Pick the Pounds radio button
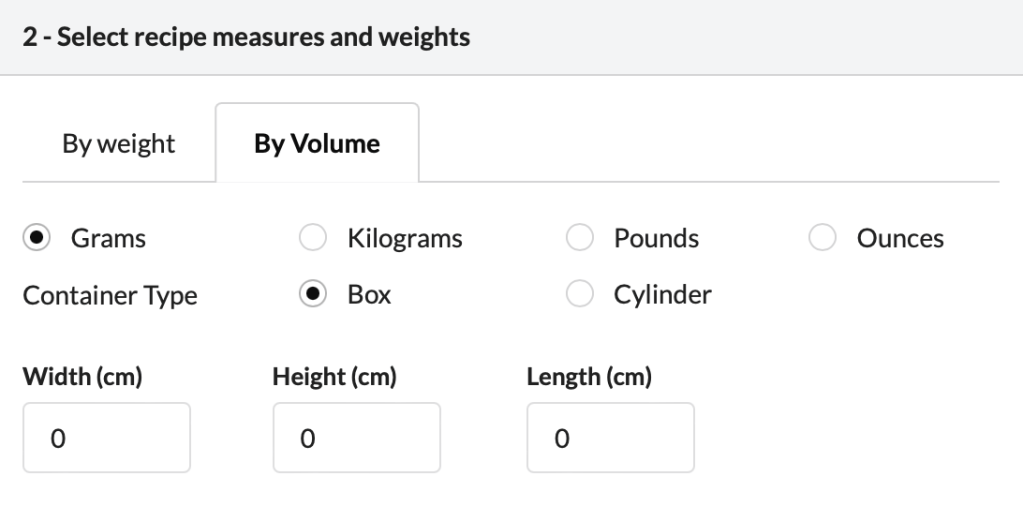The height and width of the screenshot is (506, 1023). click(580, 239)
